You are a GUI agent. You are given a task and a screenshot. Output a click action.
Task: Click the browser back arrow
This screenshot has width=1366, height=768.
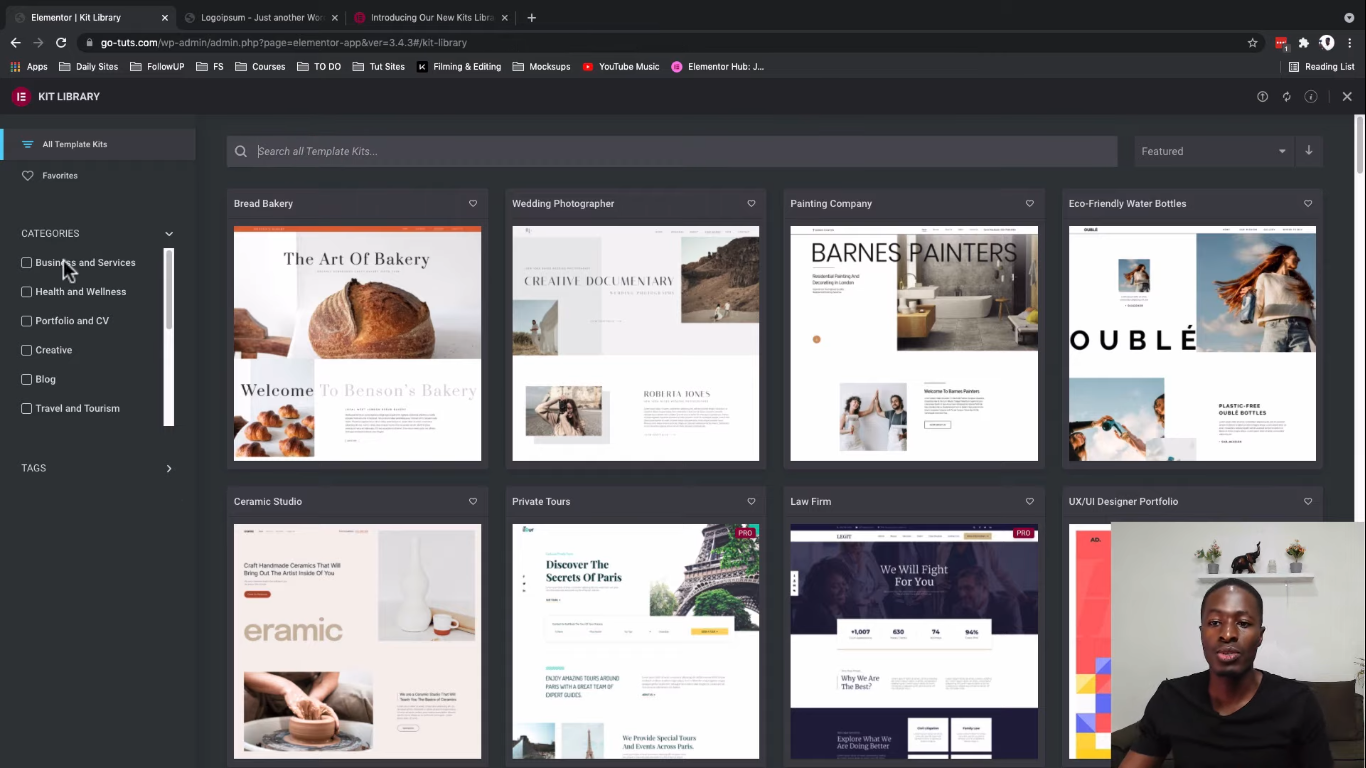(x=15, y=43)
